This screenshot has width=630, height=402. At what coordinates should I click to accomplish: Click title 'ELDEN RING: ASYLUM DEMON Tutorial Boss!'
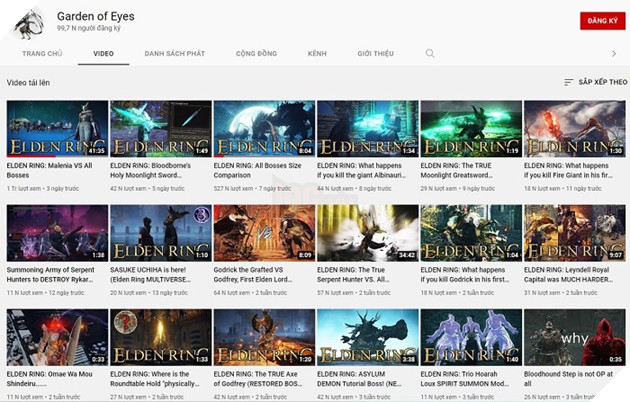359,379
